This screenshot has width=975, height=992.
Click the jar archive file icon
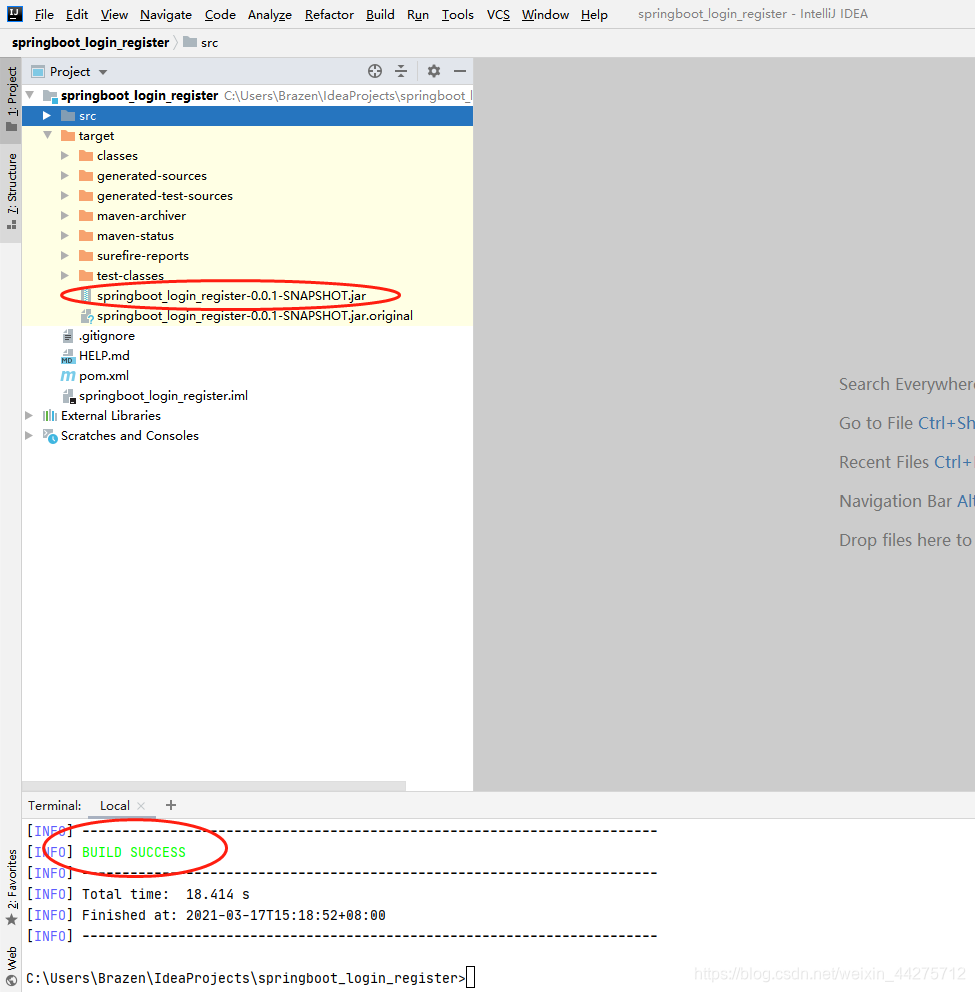pos(86,295)
